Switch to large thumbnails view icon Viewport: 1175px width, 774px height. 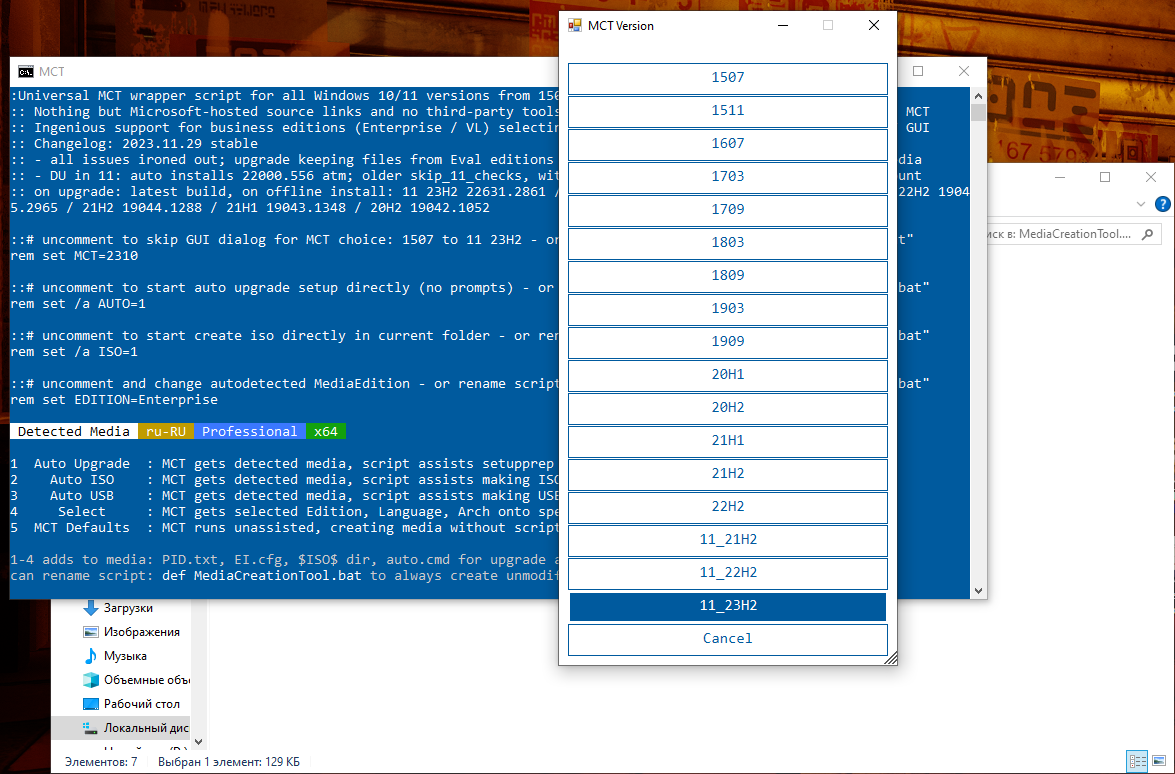pos(1158,761)
